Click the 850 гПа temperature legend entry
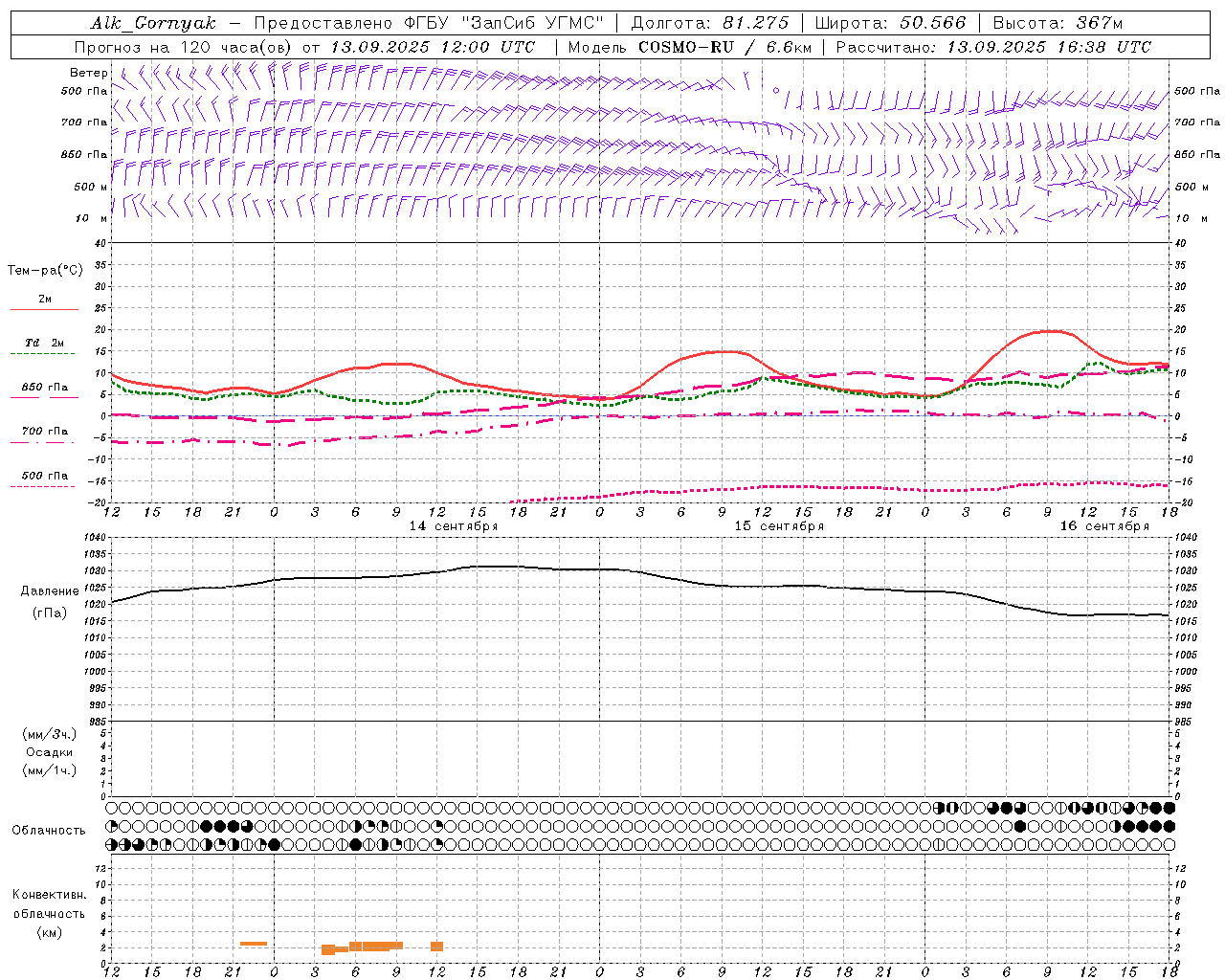The image size is (1225, 980). (x=44, y=388)
